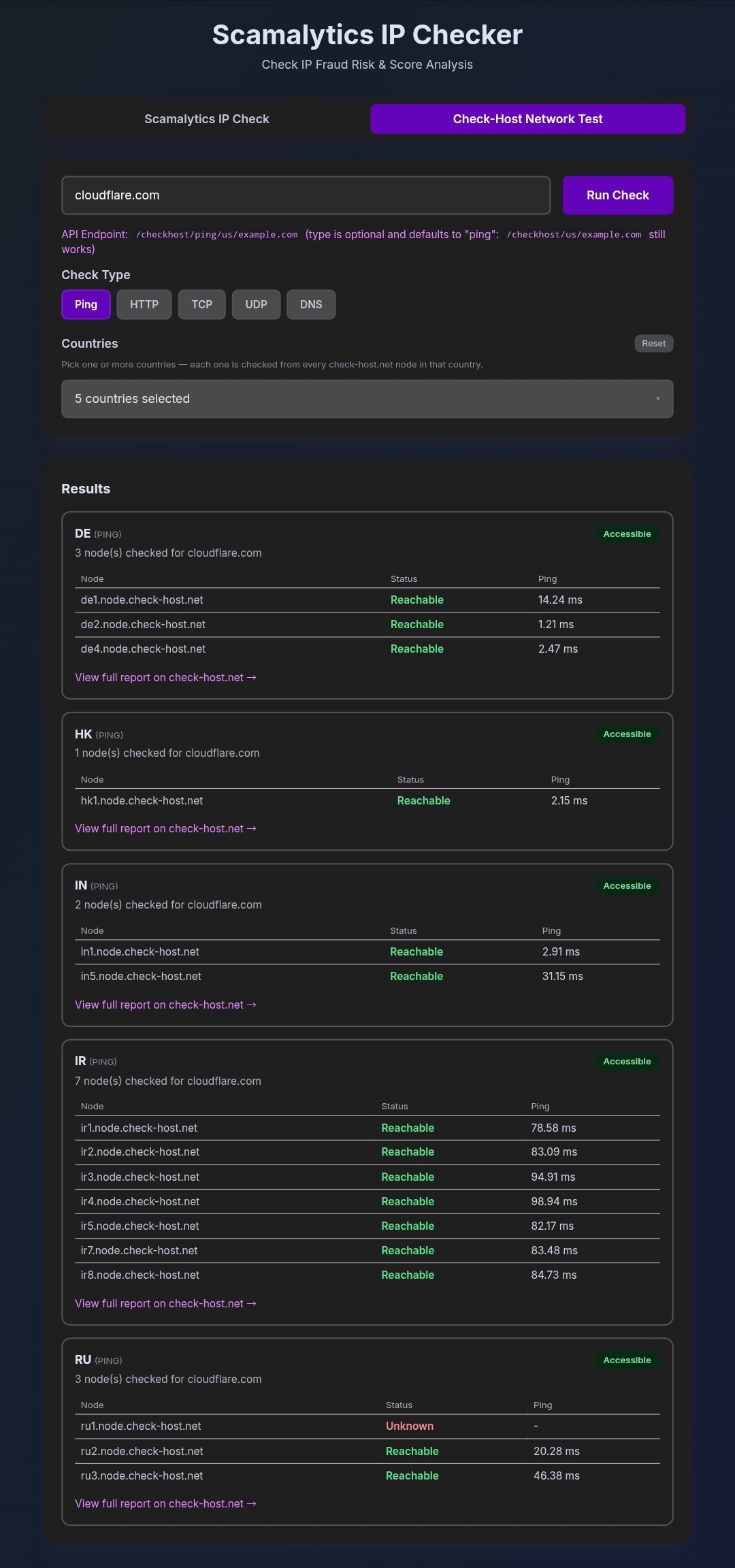Screen dimensions: 735x1568
Task: Click the HK Accessible badge
Action: [627, 734]
